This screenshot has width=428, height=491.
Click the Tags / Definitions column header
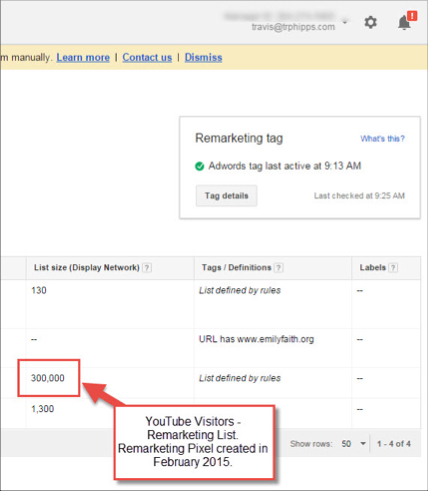(236, 267)
